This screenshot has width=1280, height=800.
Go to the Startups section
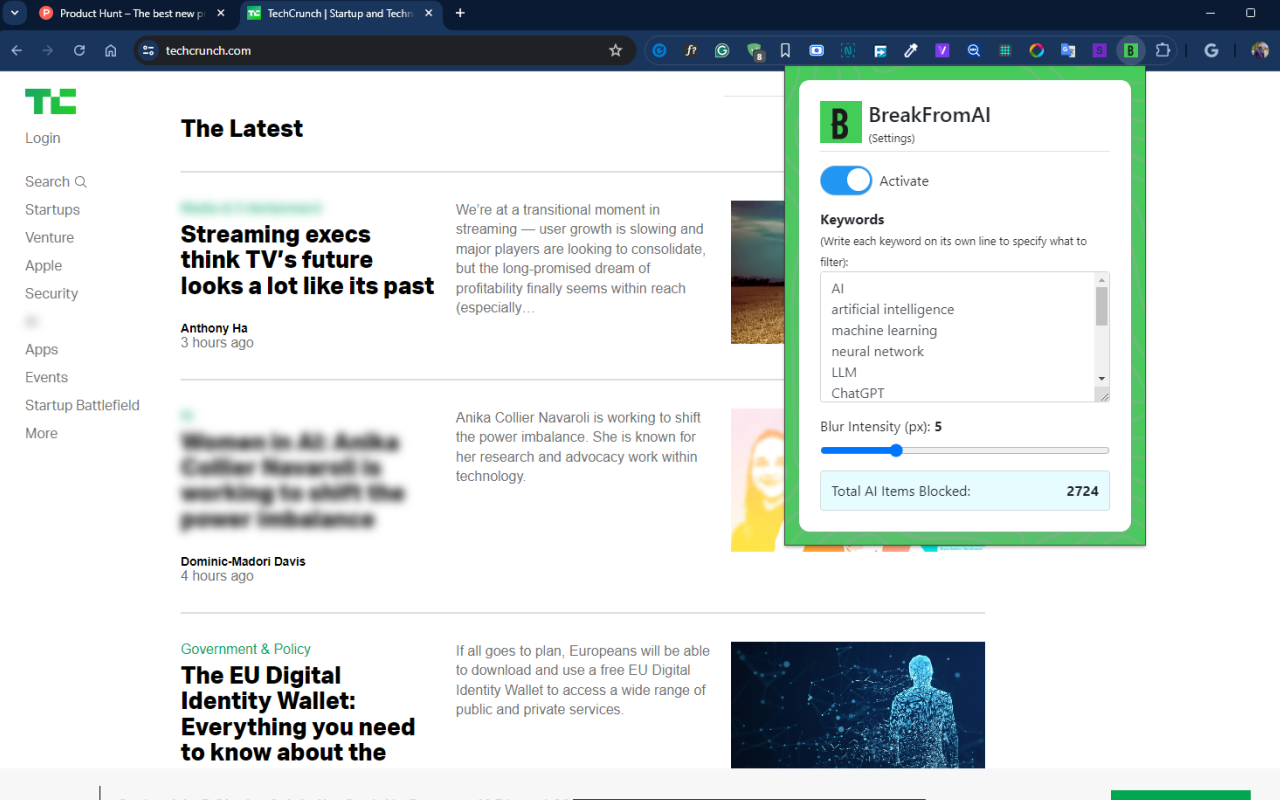coord(52,209)
